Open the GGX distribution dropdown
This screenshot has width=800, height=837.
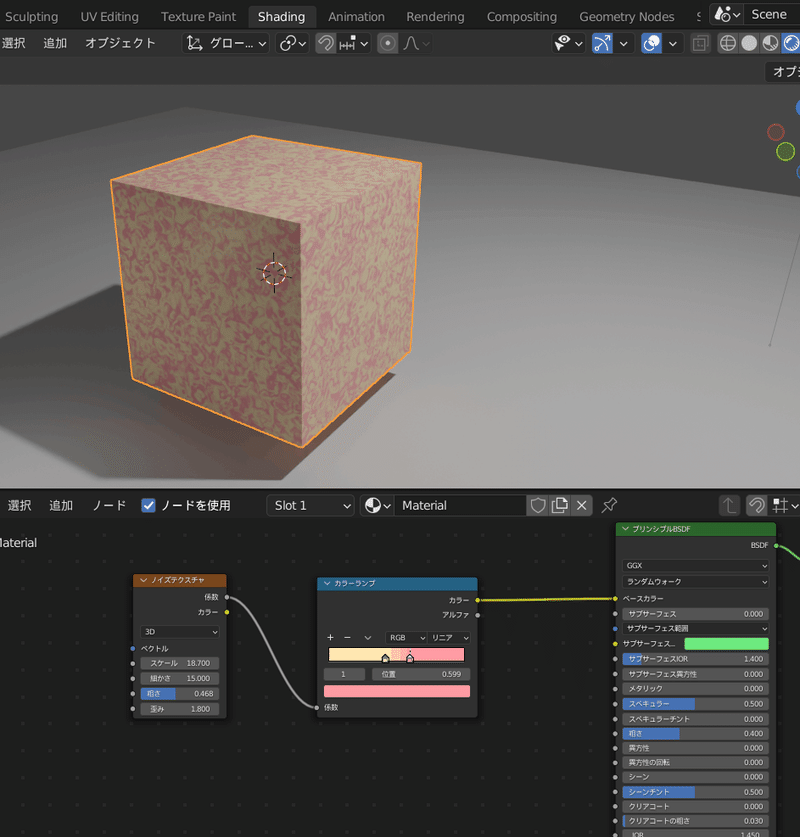tap(696, 565)
